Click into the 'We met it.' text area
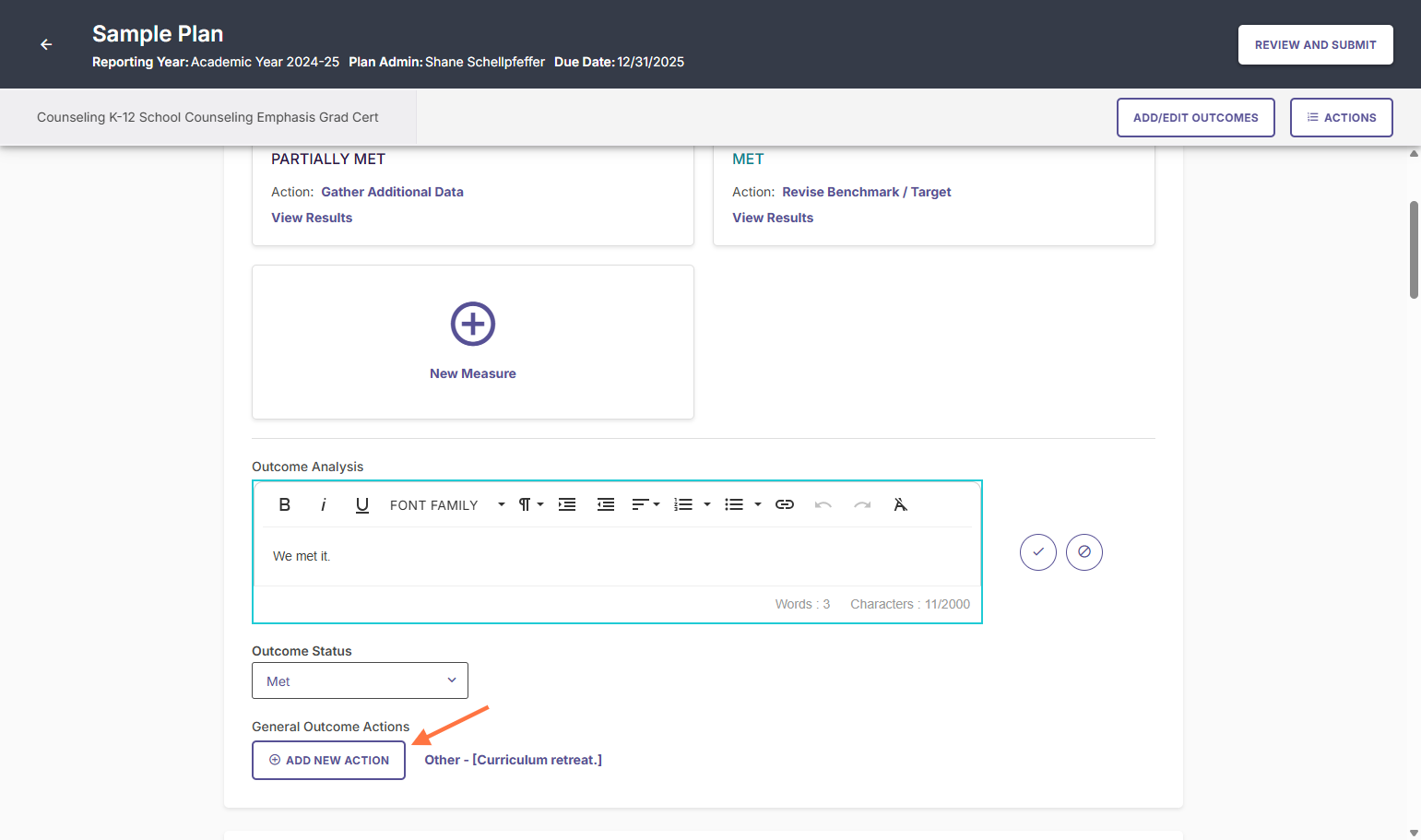1421x840 pixels. [x=617, y=556]
